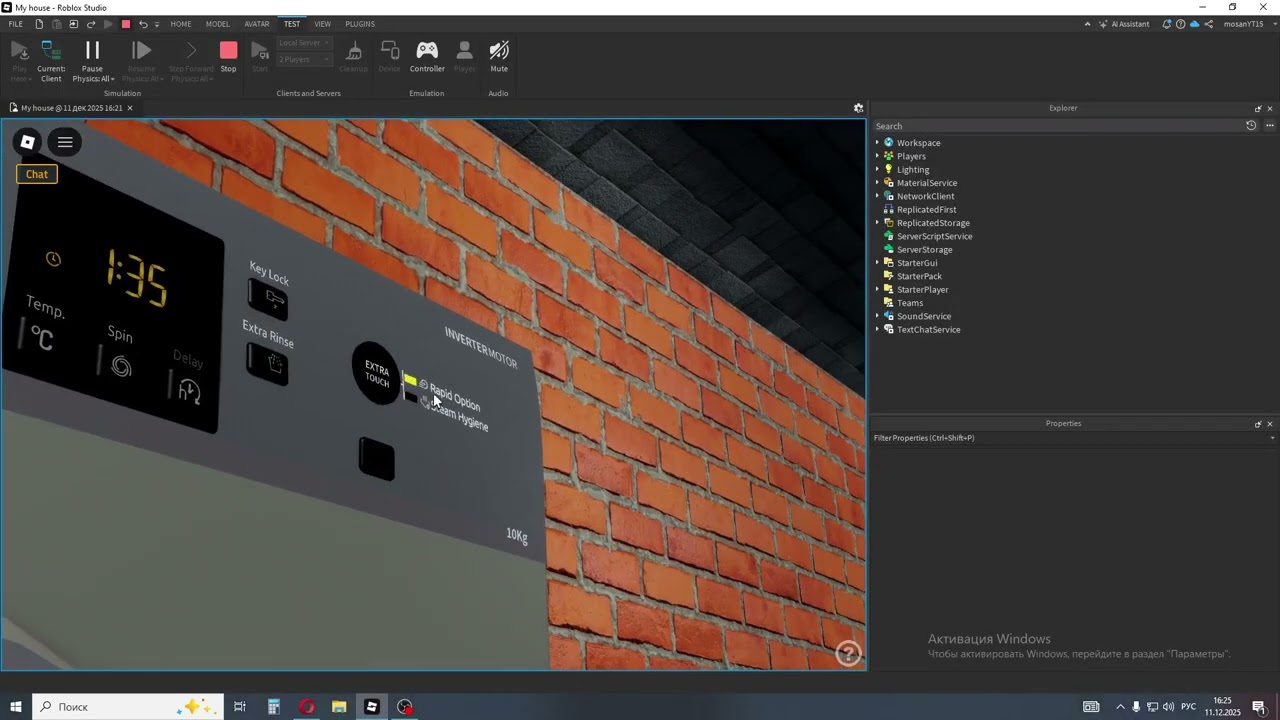Select TextChatService in Explorer
The image size is (1280, 720).
928,330
